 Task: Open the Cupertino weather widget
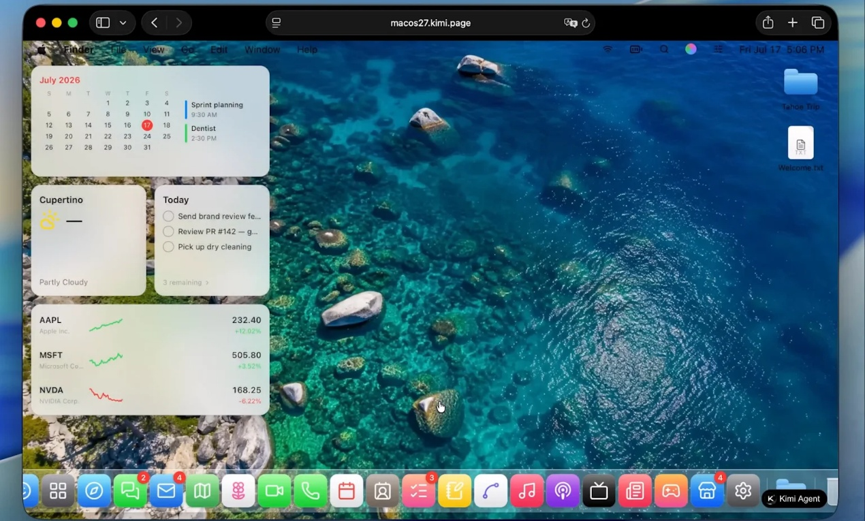click(88, 240)
